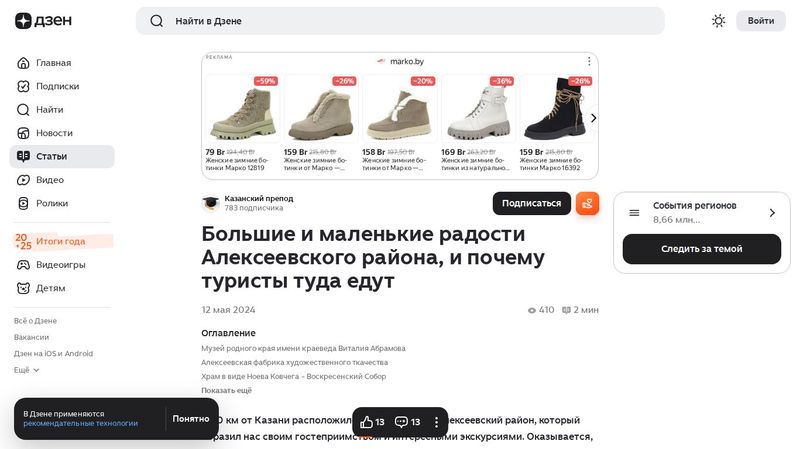This screenshot has height=449, width=800.
Task: Open ad options three-dot menu
Action: pyautogui.click(x=589, y=61)
